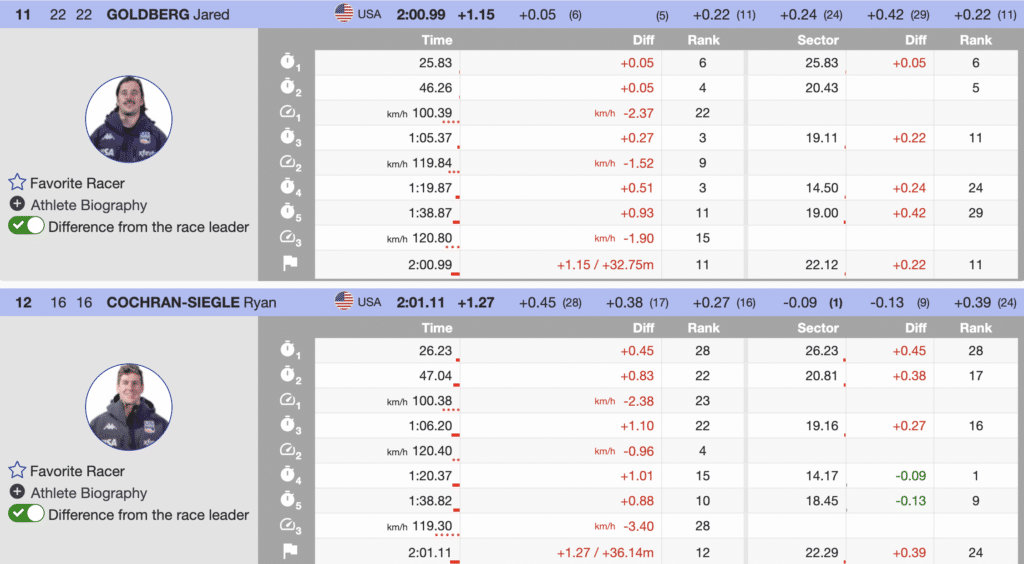Click USA flag in Goldberg's header
The height and width of the screenshot is (564, 1024).
point(344,14)
